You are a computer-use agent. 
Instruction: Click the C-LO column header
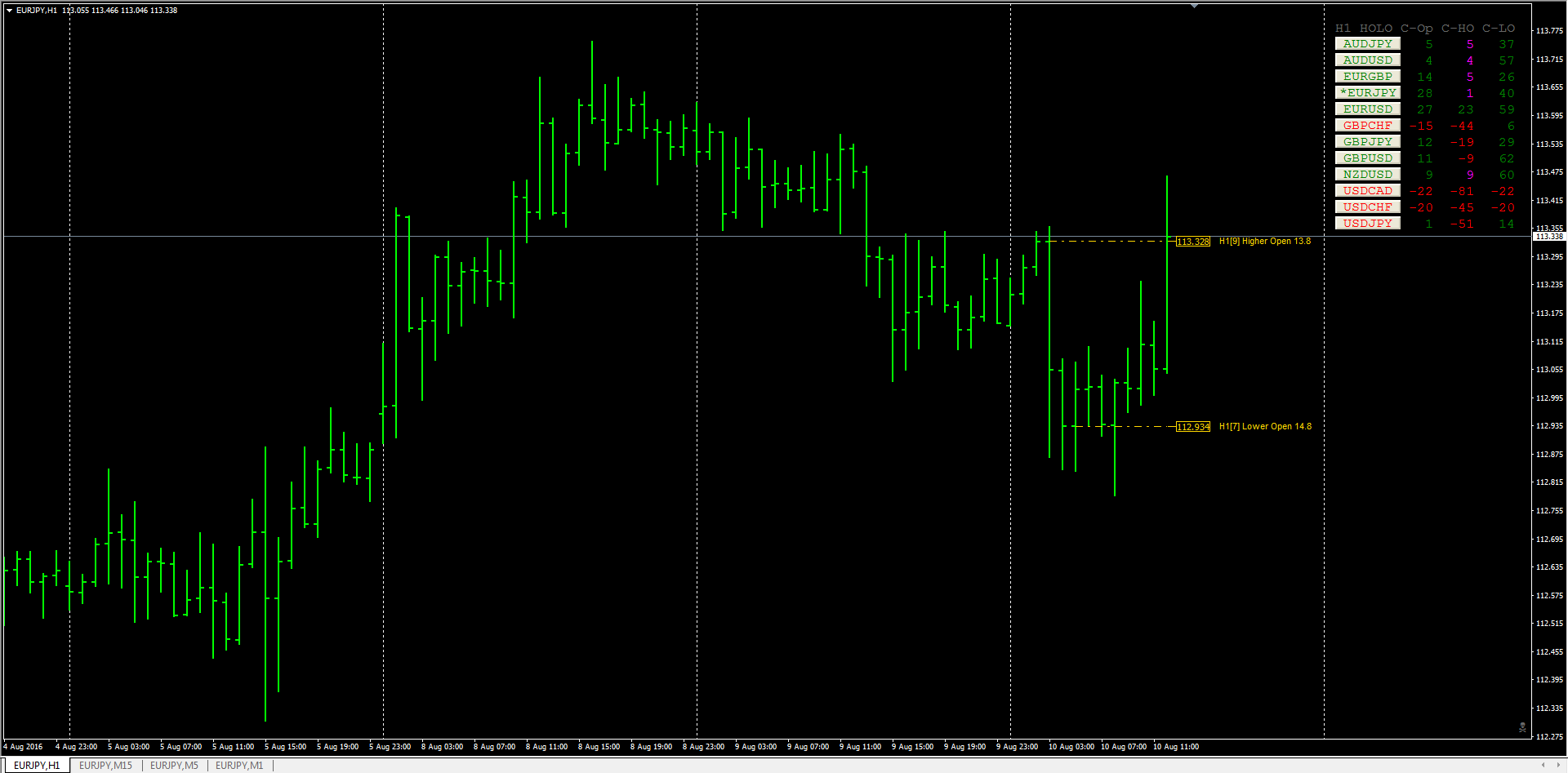(1499, 29)
